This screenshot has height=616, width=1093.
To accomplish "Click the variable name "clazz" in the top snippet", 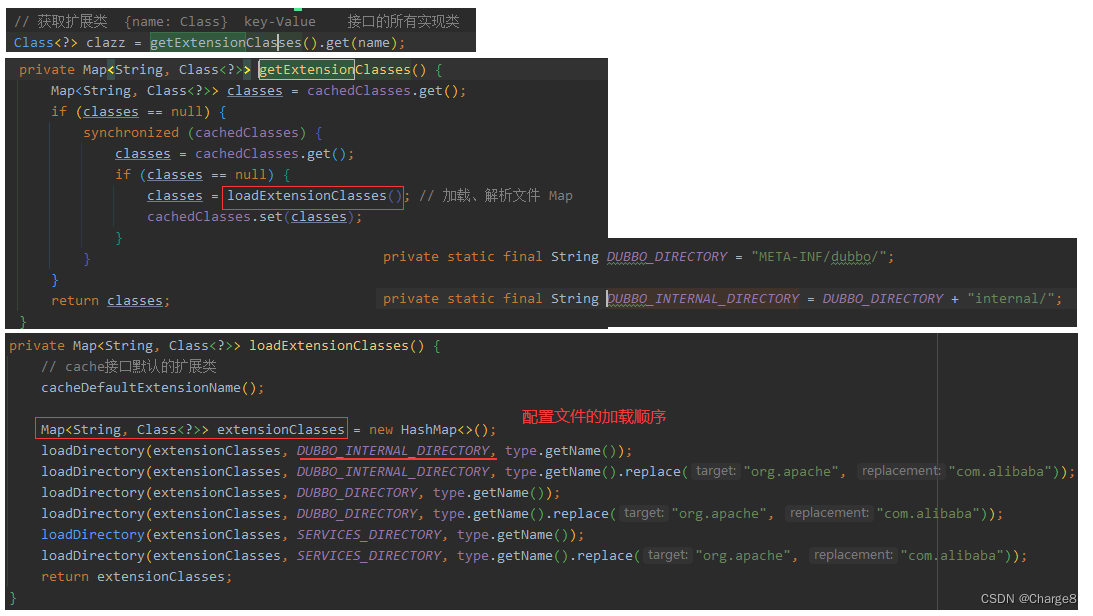I will click(x=105, y=43).
